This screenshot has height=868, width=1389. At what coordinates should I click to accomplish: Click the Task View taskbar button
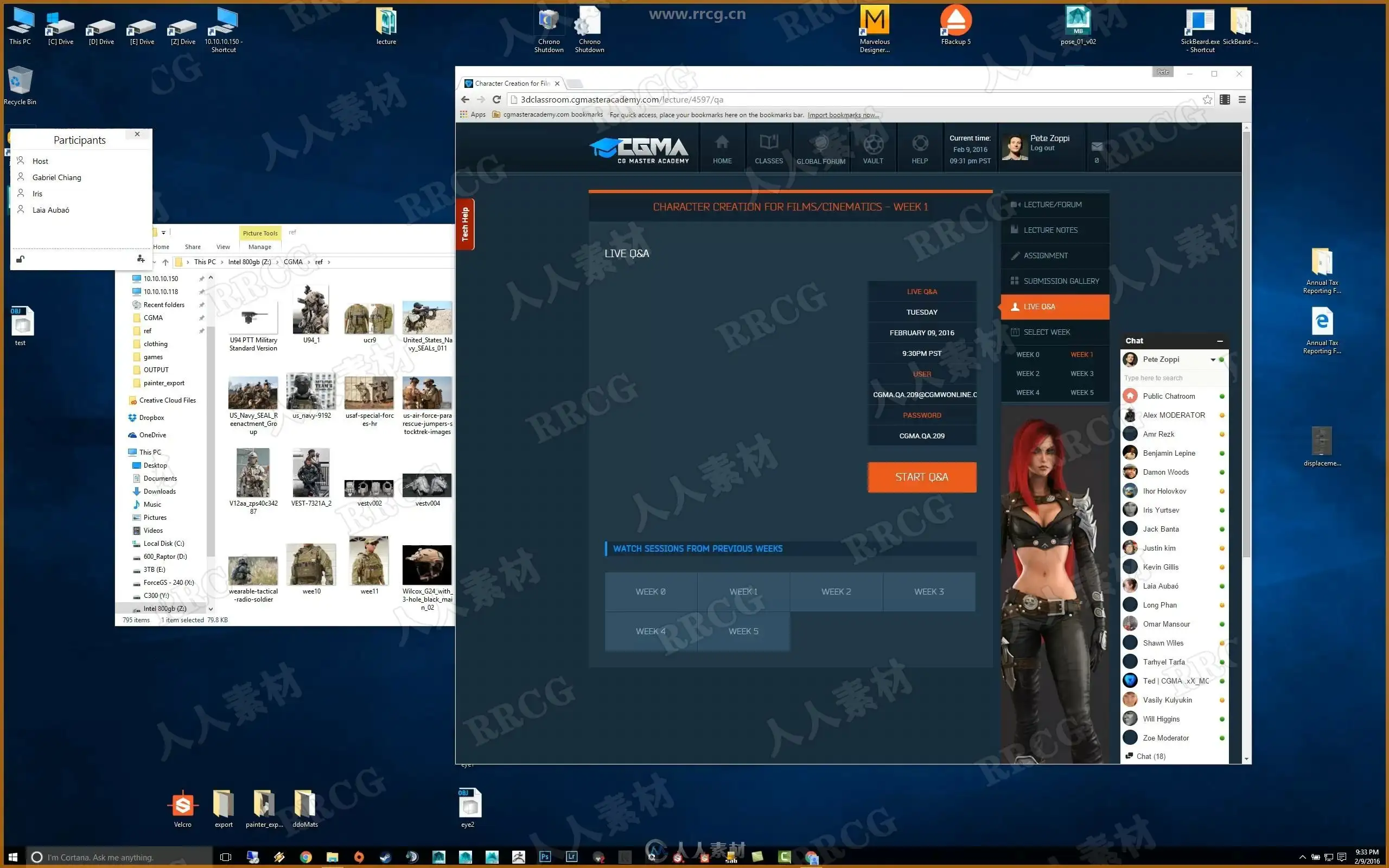[x=226, y=857]
